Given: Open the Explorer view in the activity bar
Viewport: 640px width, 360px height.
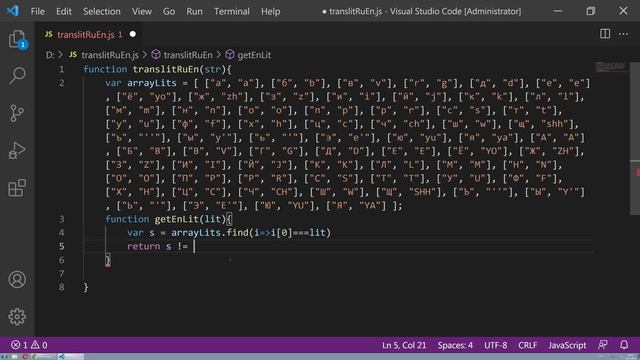Looking at the screenshot, I should [17, 40].
